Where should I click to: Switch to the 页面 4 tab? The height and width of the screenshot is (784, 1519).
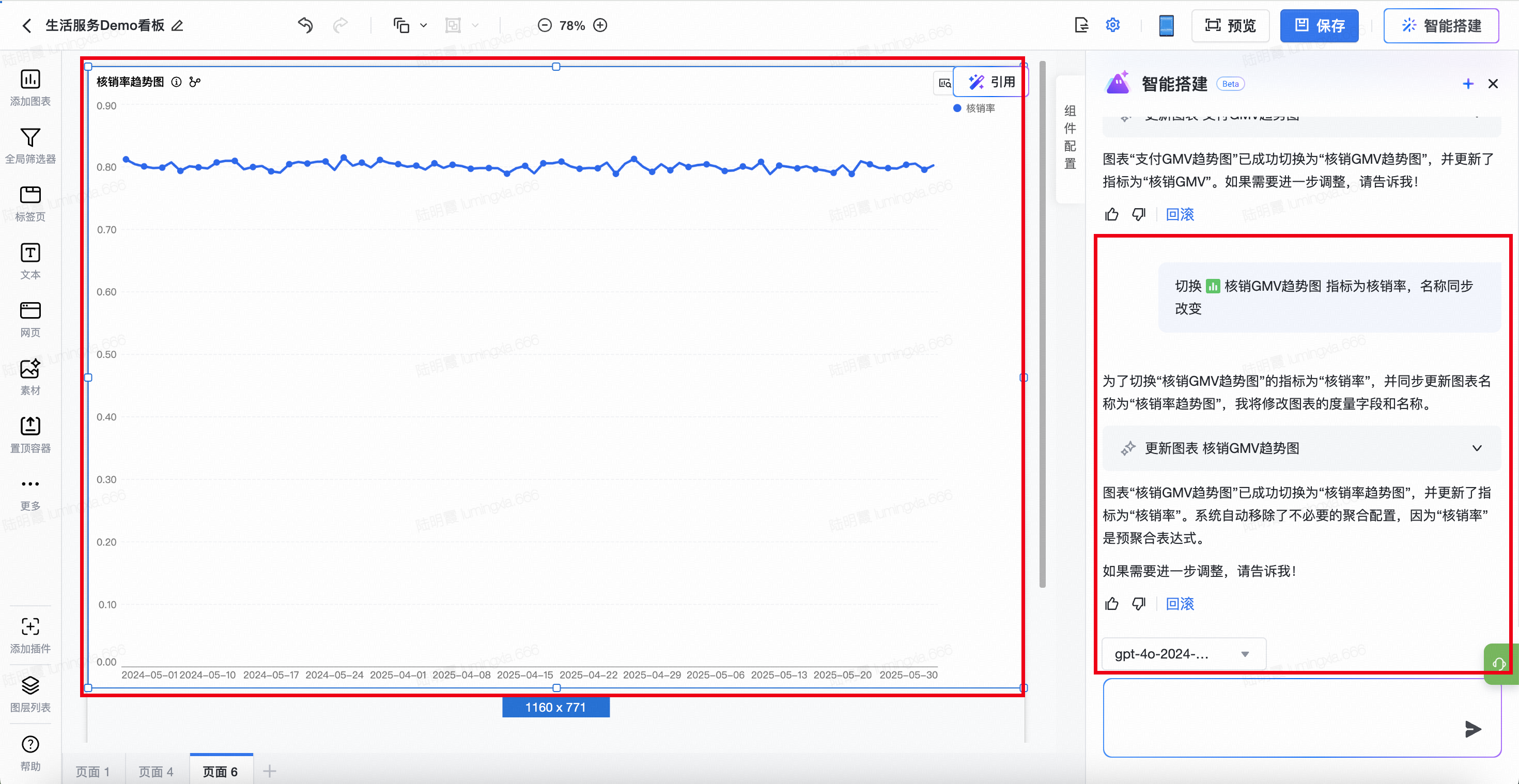[x=156, y=772]
